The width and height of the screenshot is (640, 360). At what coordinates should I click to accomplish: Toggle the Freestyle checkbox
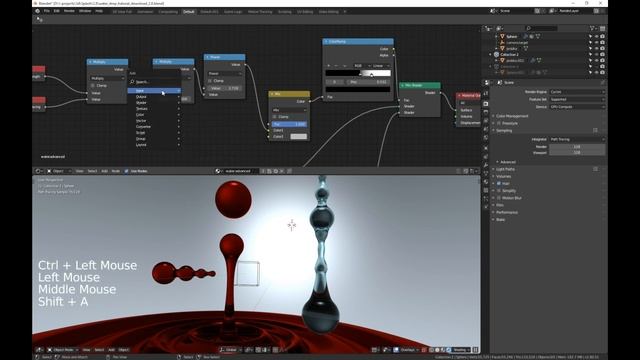(x=499, y=123)
